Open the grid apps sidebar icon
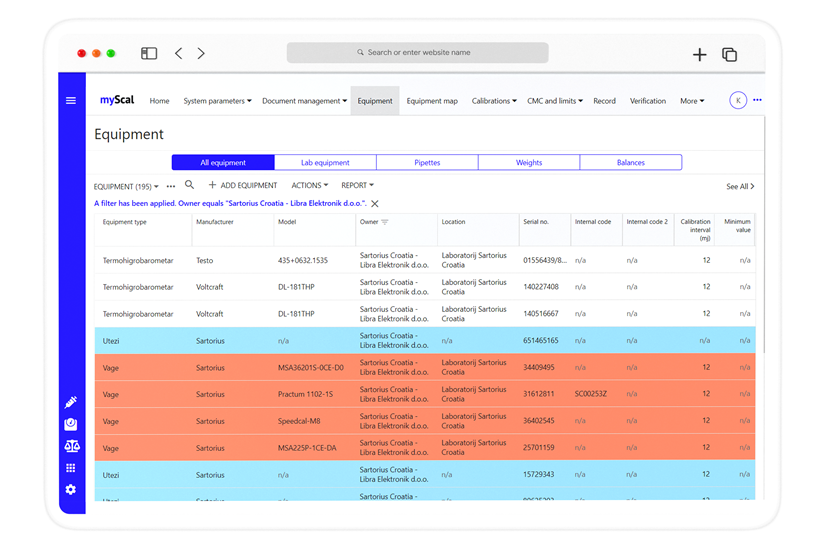Screen dimensions: 820x547 pos(71,468)
